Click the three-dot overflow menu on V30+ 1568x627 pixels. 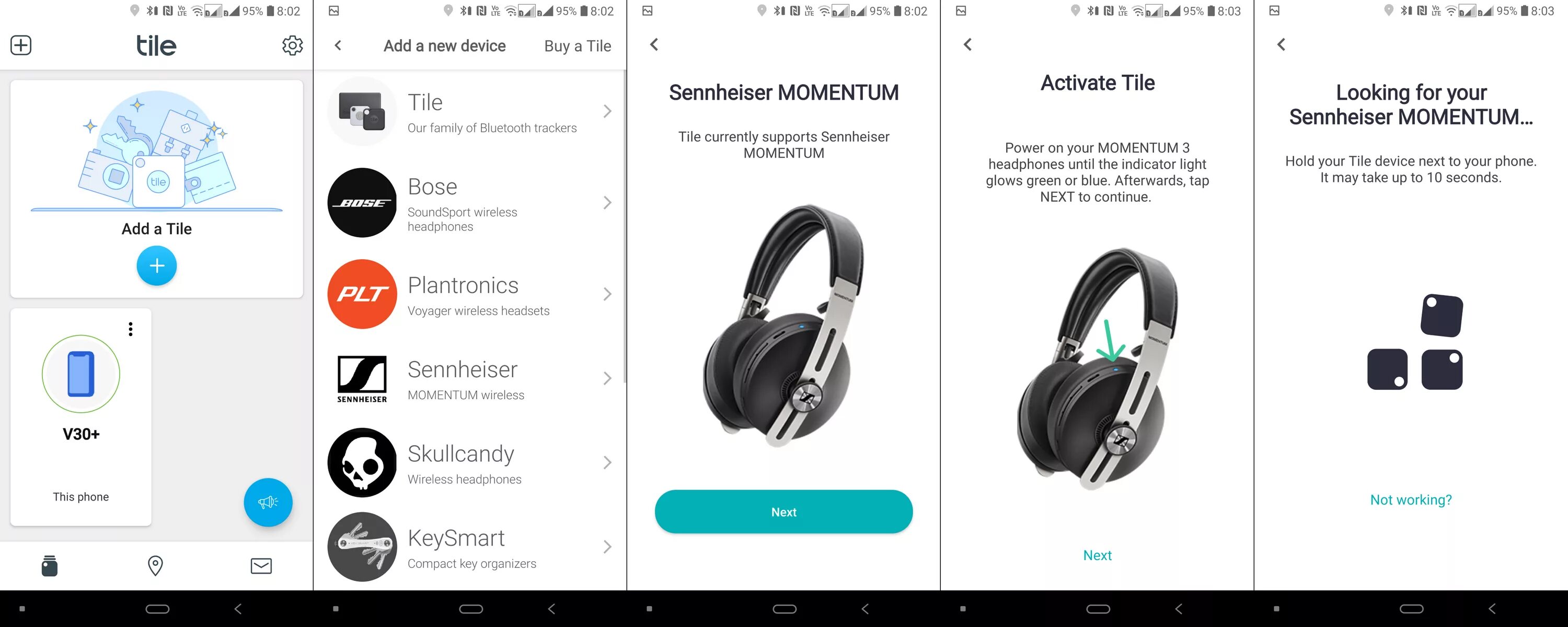tap(131, 328)
